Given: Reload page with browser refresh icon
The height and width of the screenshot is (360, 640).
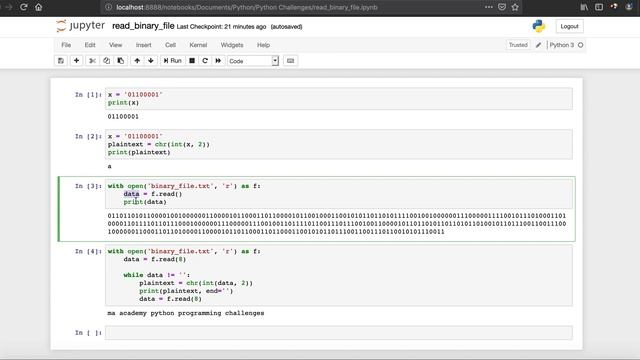Looking at the screenshot, I should (24, 7).
